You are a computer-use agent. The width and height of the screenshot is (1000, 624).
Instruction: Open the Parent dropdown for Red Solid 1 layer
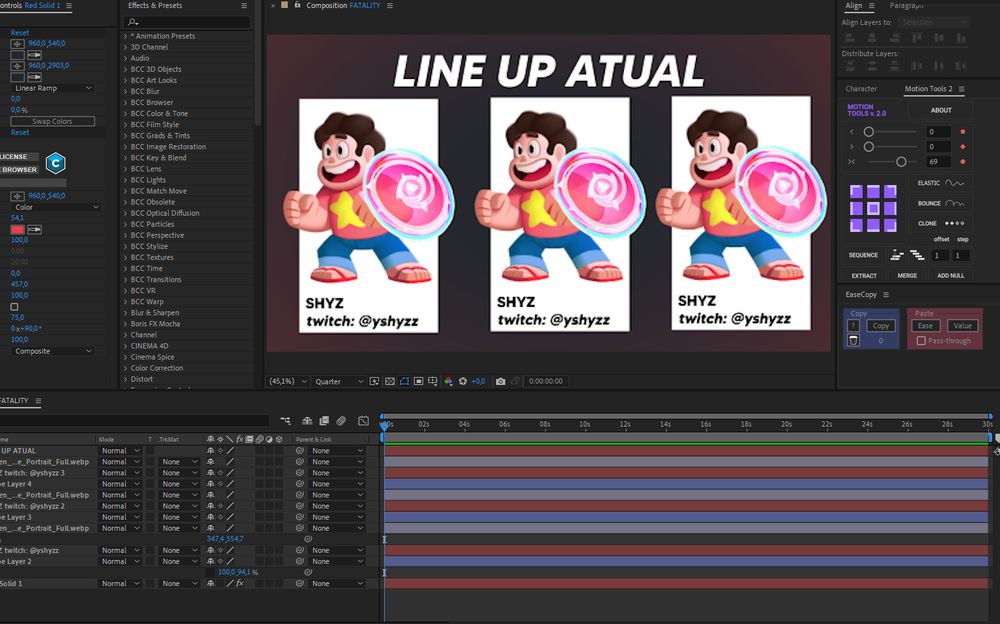click(x=337, y=584)
